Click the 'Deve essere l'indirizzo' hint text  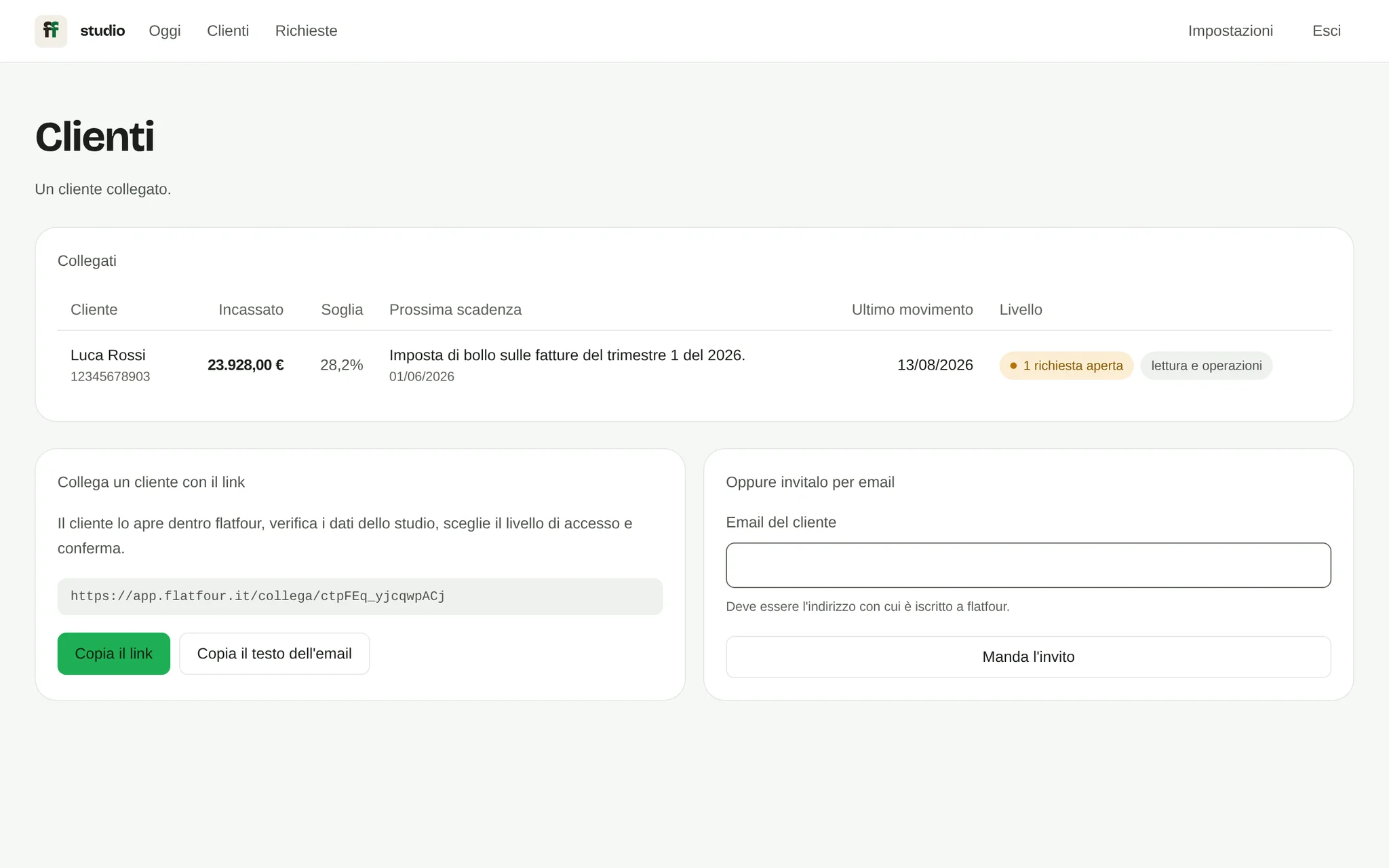tap(867, 606)
